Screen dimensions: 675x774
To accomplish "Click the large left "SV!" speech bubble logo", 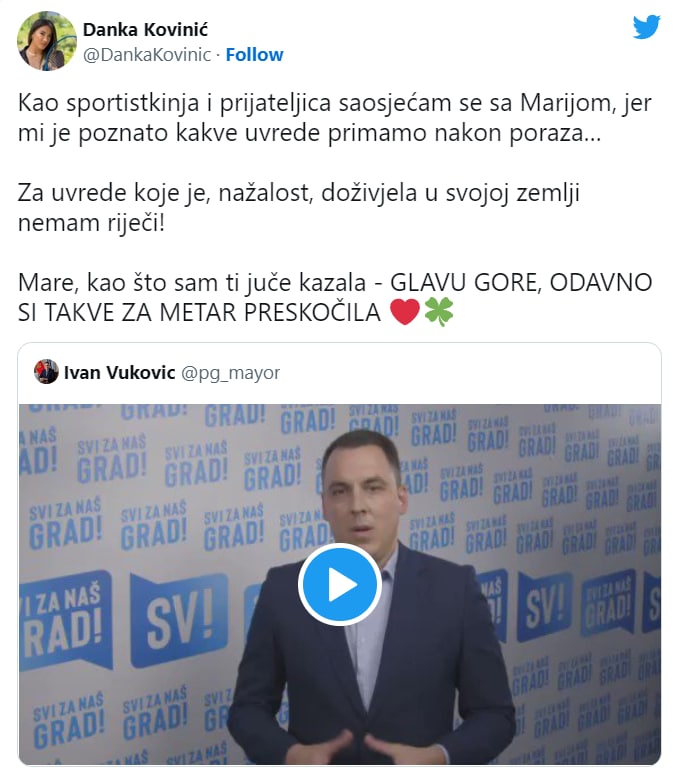I will 178,619.
